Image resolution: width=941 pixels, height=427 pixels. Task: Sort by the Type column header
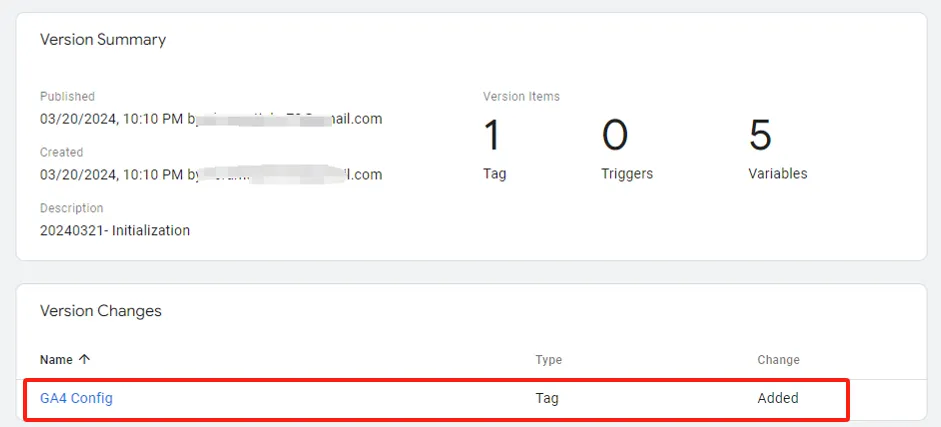(549, 360)
